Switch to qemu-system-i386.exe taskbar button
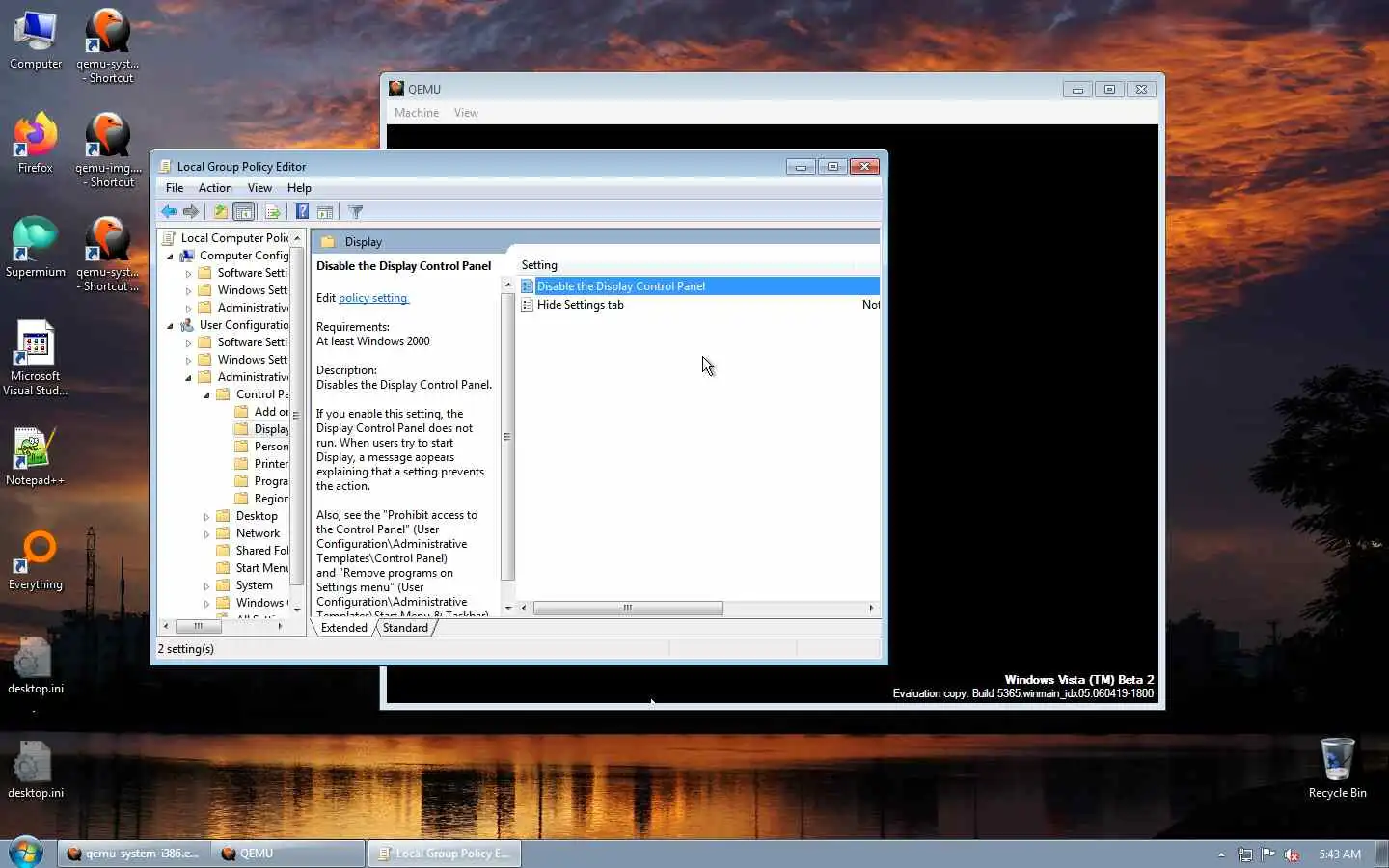Viewport: 1389px width, 868px height. pyautogui.click(x=133, y=854)
